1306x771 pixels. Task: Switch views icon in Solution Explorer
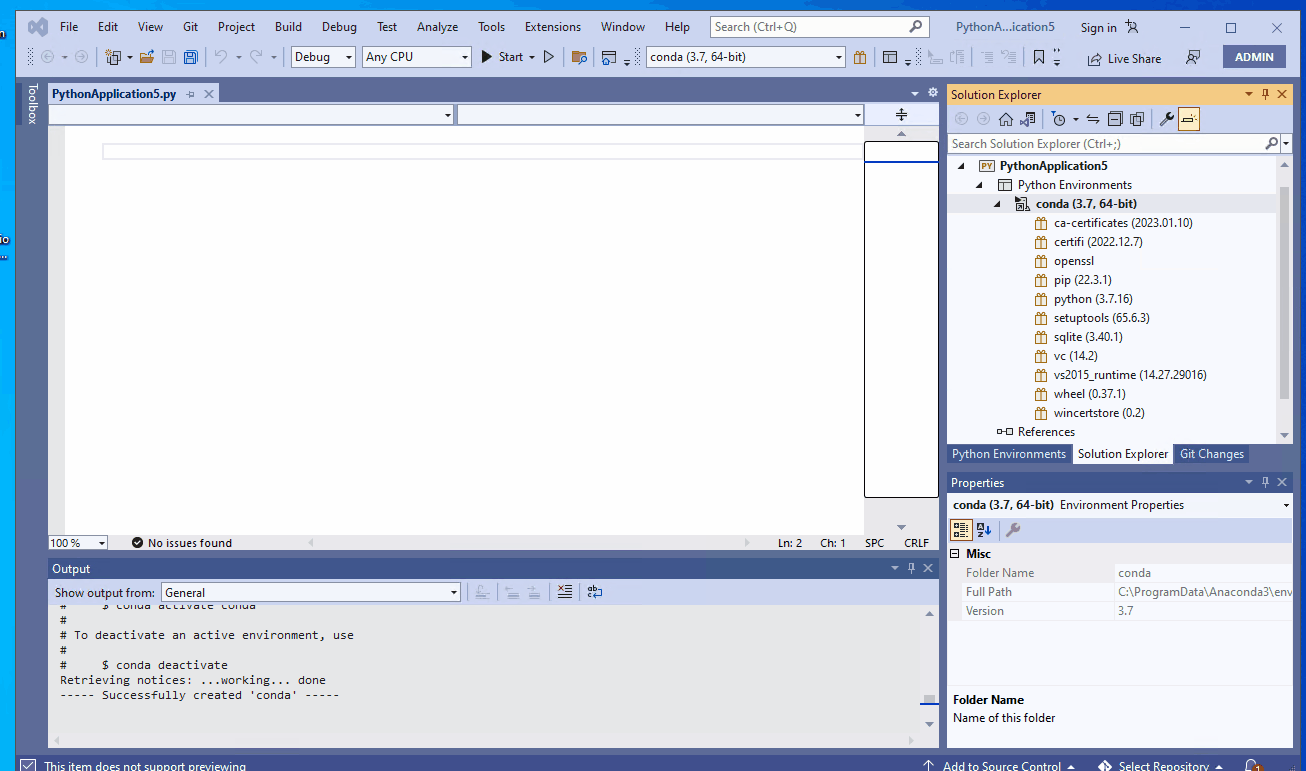(1028, 119)
